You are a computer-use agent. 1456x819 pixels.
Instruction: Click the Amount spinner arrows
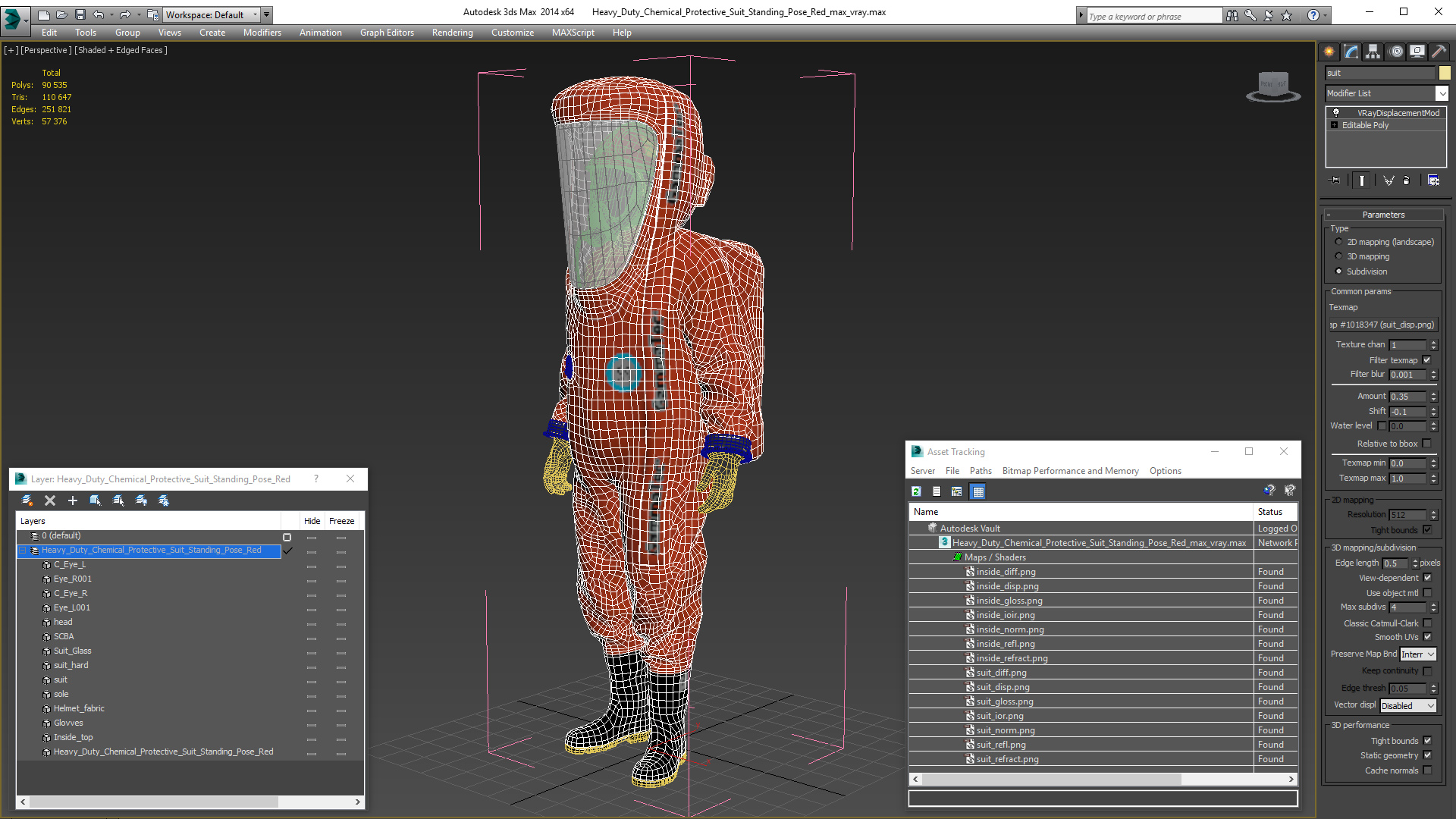1433,397
